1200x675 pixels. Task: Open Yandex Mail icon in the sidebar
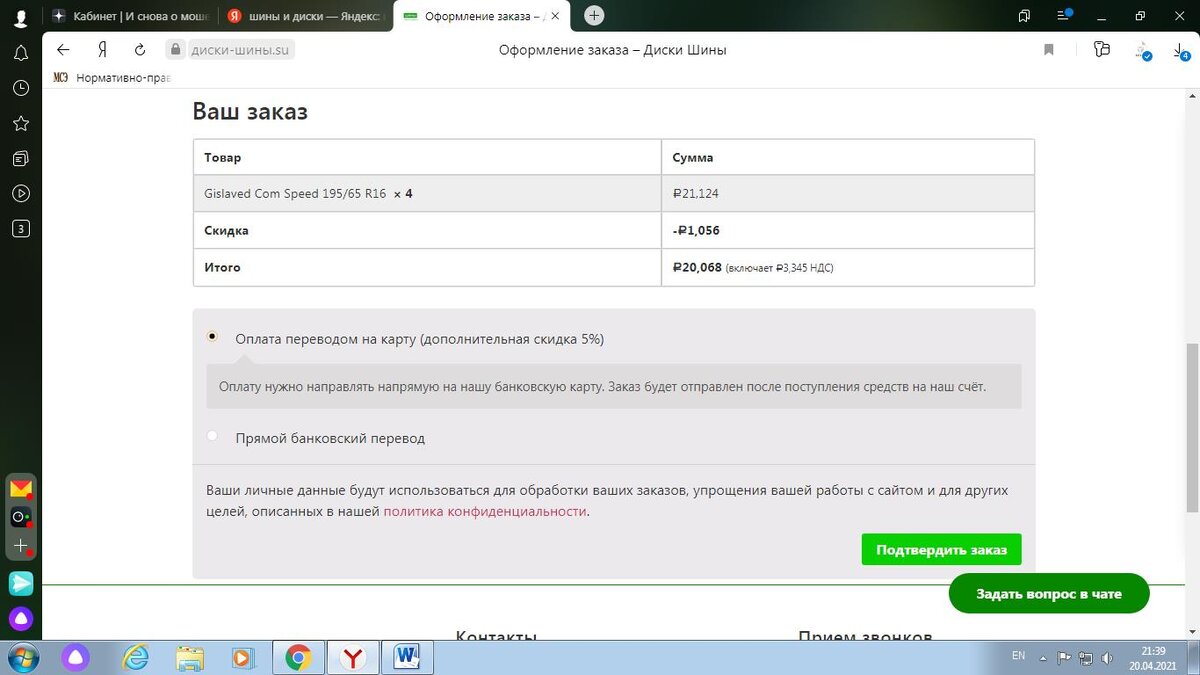tap(21, 489)
